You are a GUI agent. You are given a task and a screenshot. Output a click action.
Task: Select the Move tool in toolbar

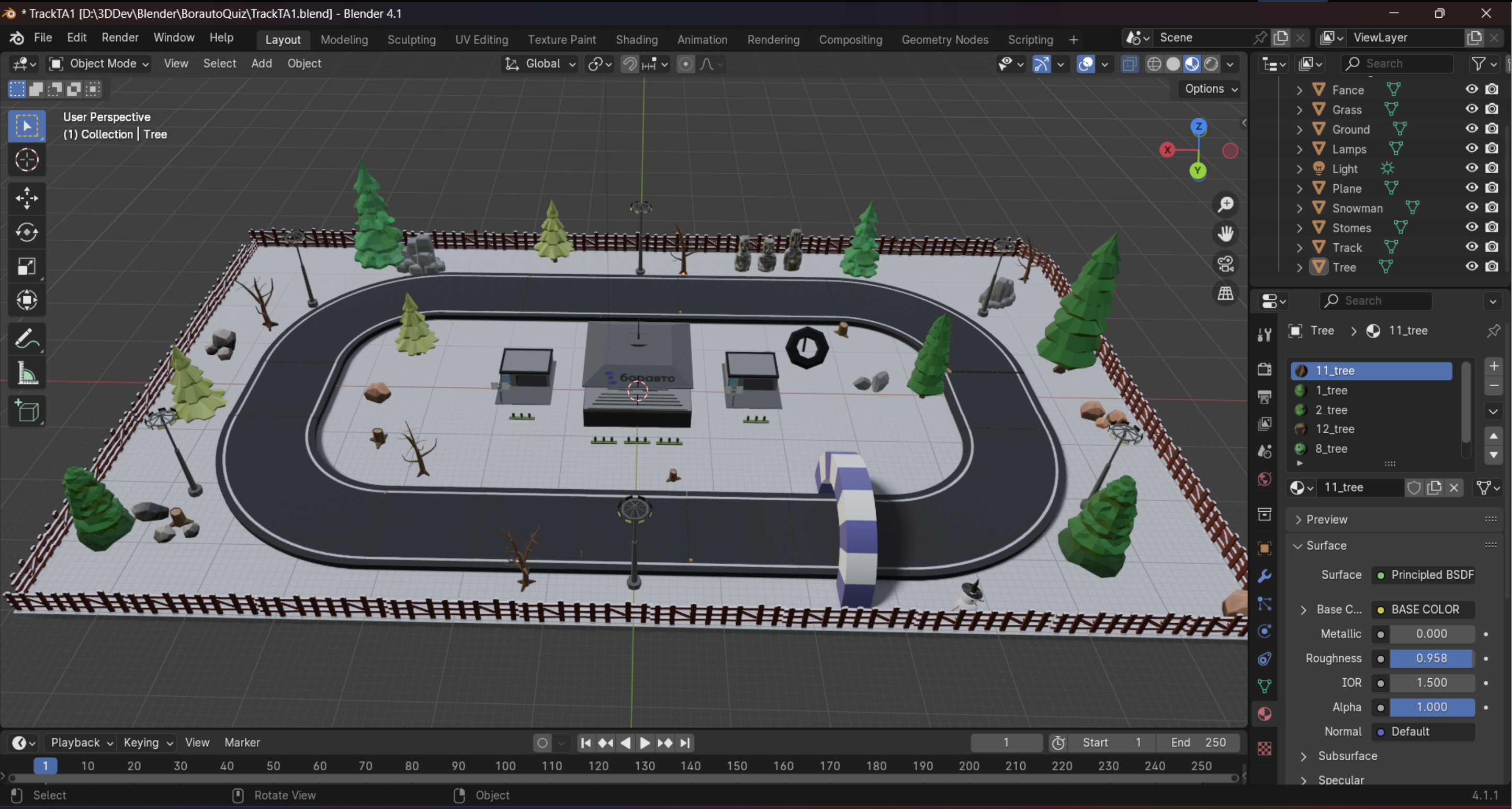[26, 198]
